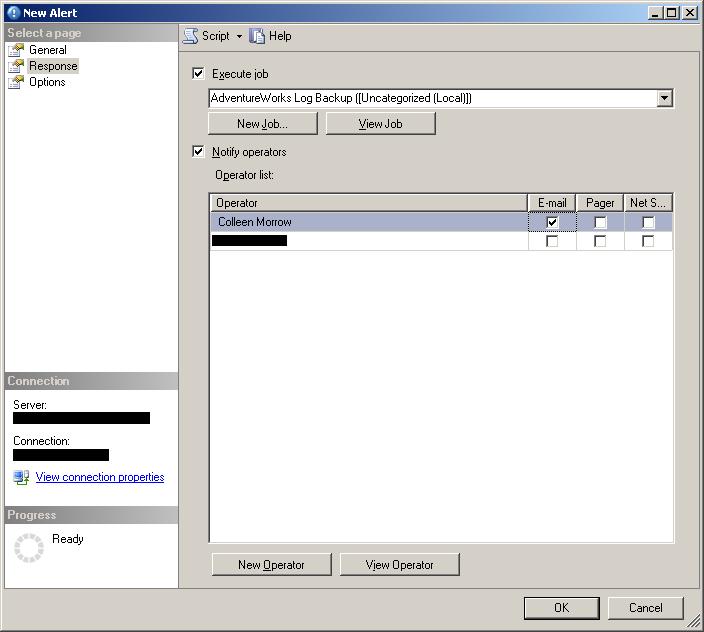Image resolution: width=704 pixels, height=632 pixels.
Task: Click the Options page icon
Action: point(16,82)
